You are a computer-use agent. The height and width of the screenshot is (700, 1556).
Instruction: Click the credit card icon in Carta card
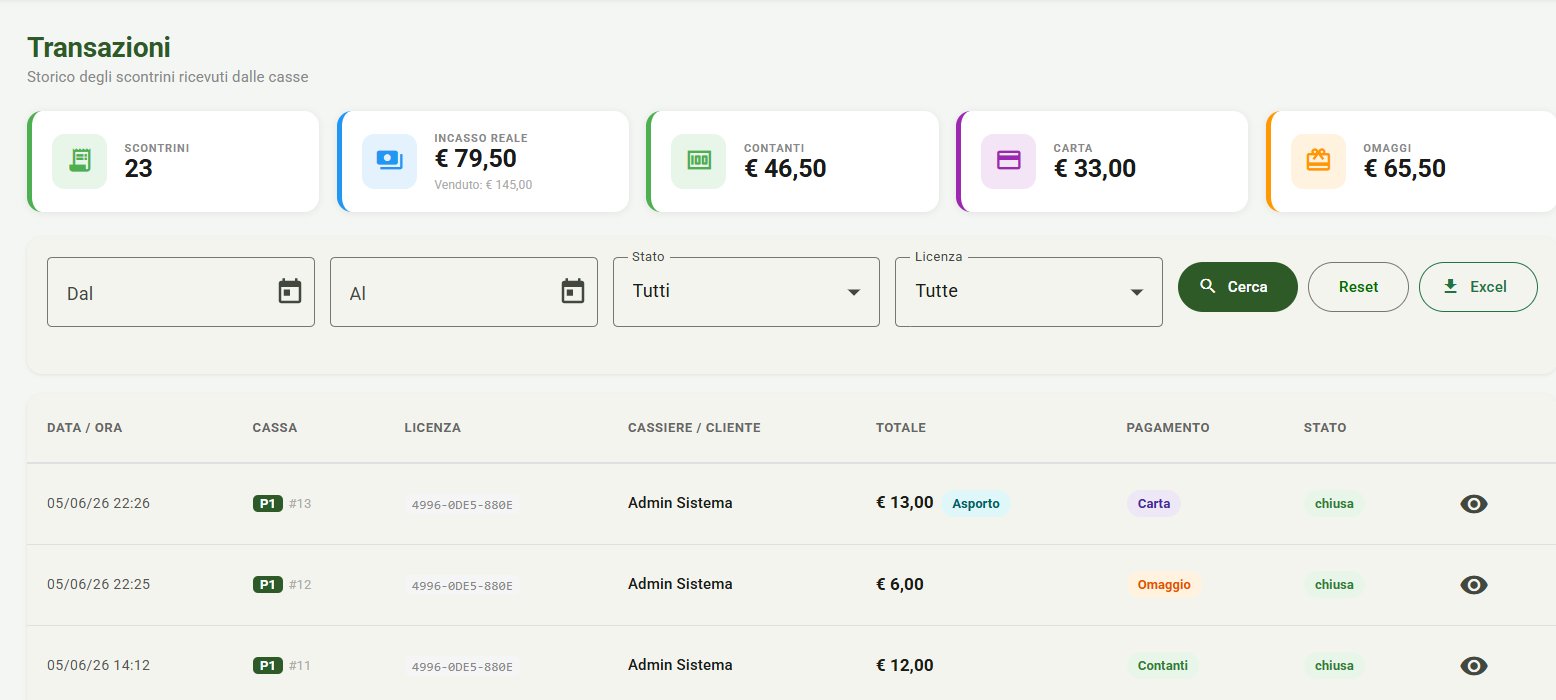pos(1008,161)
